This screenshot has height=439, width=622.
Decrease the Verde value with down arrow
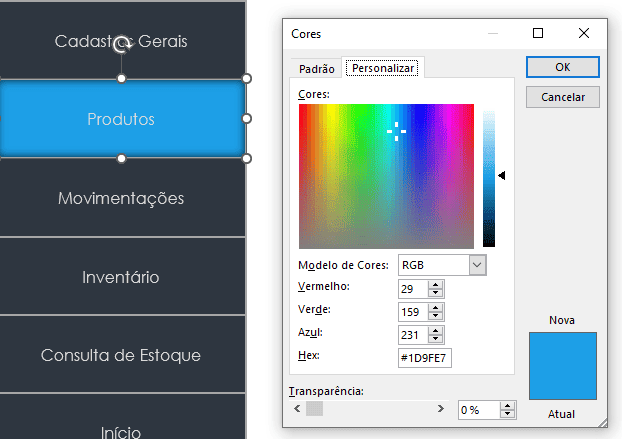coord(435,315)
